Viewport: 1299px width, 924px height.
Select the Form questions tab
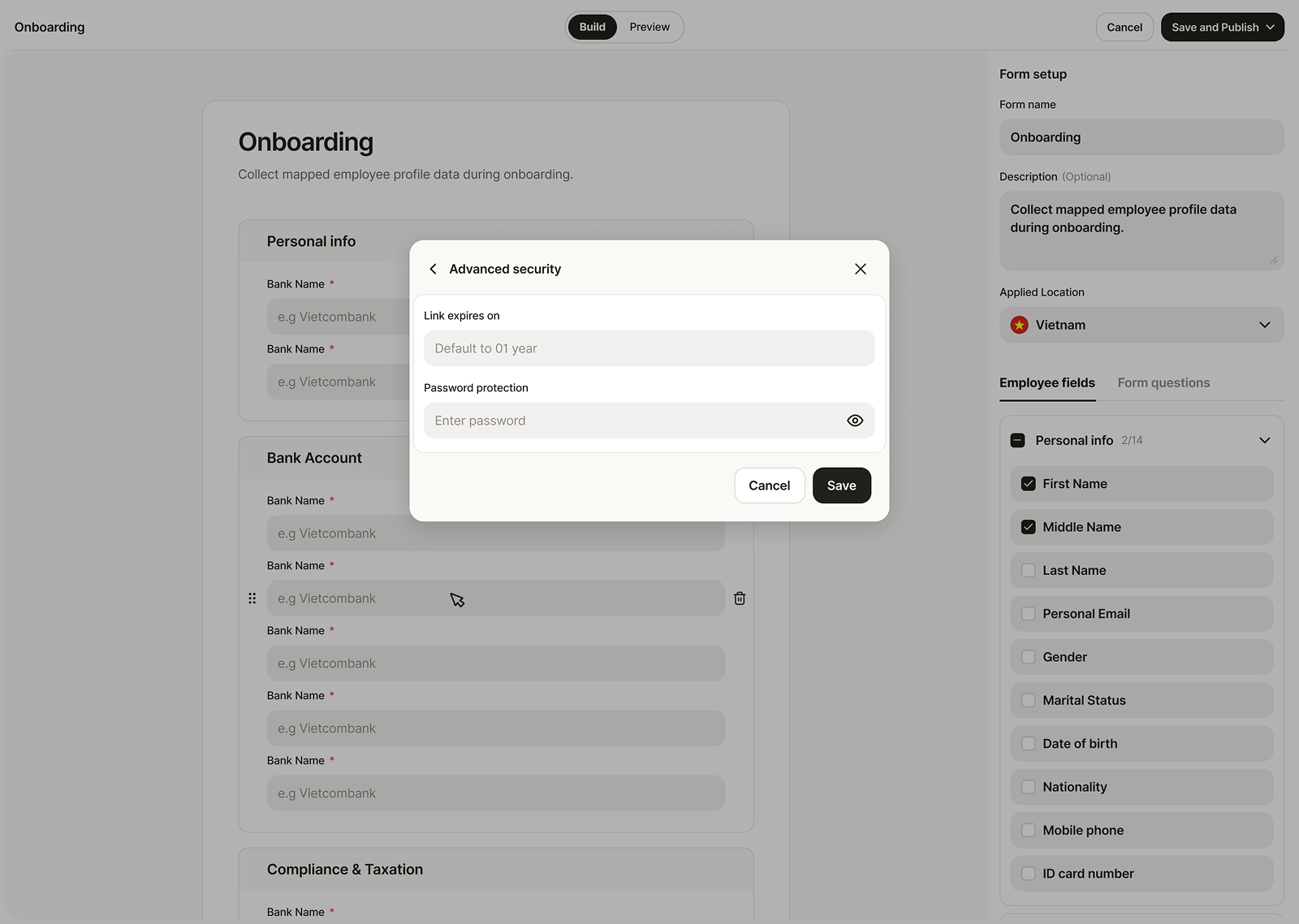1163,382
